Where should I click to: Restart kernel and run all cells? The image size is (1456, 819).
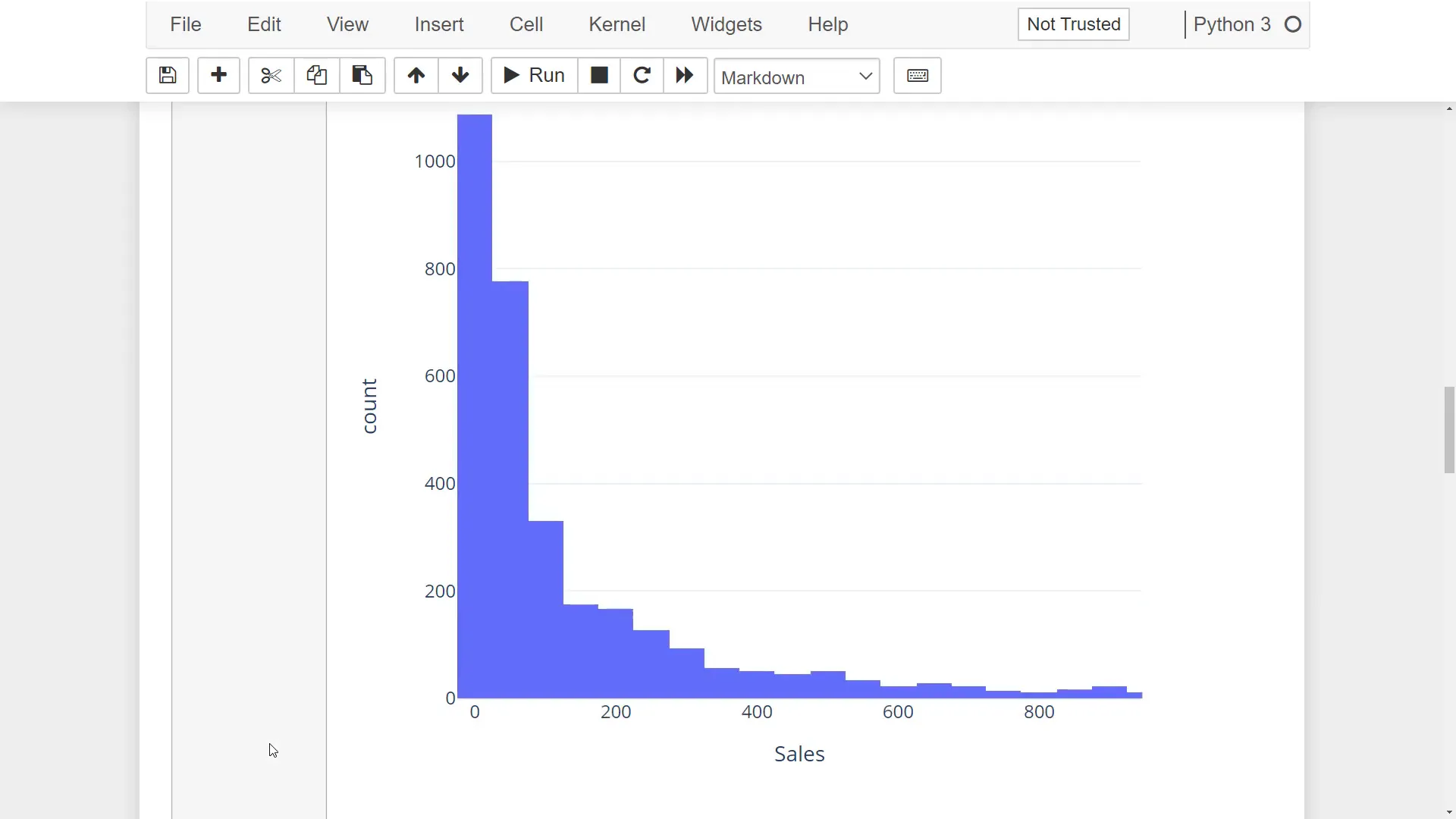[684, 75]
